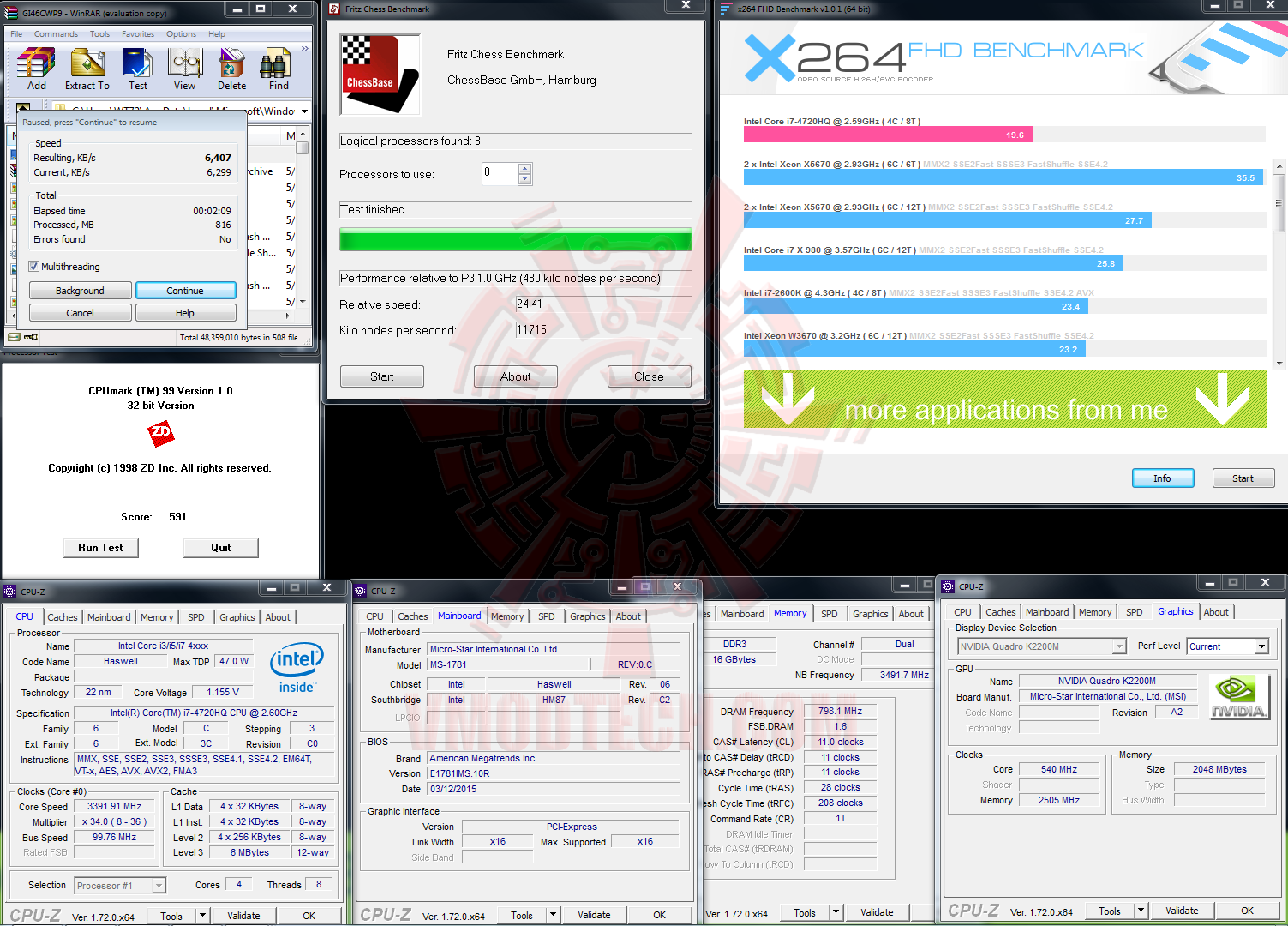1288x926 pixels.
Task: Click the Background button in WinRAR dialog
Action: click(x=81, y=291)
